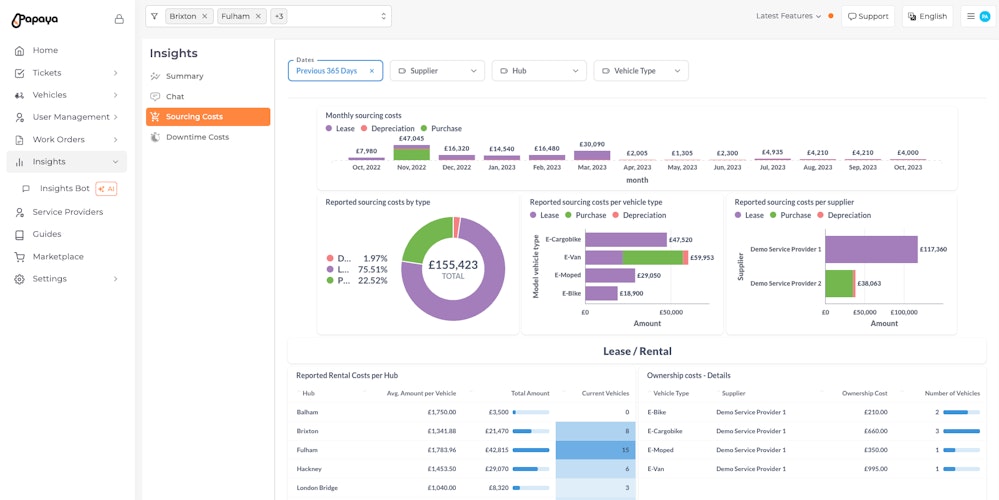999x500 pixels.
Task: Expand the Vehicle Type dropdown
Action: [640, 71]
